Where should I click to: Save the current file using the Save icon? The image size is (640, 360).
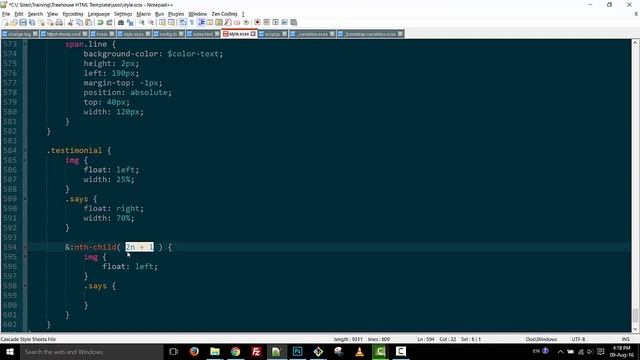click(x=23, y=22)
